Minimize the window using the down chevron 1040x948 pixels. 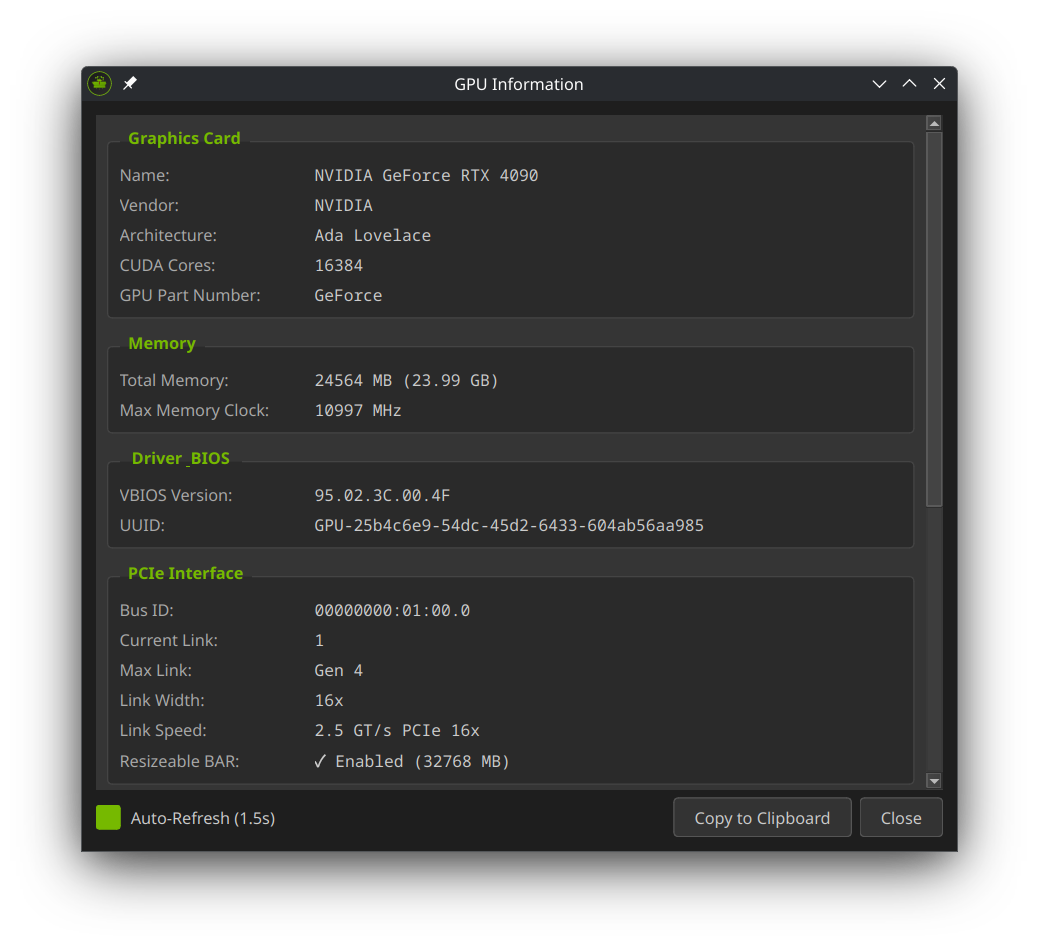pyautogui.click(x=879, y=84)
